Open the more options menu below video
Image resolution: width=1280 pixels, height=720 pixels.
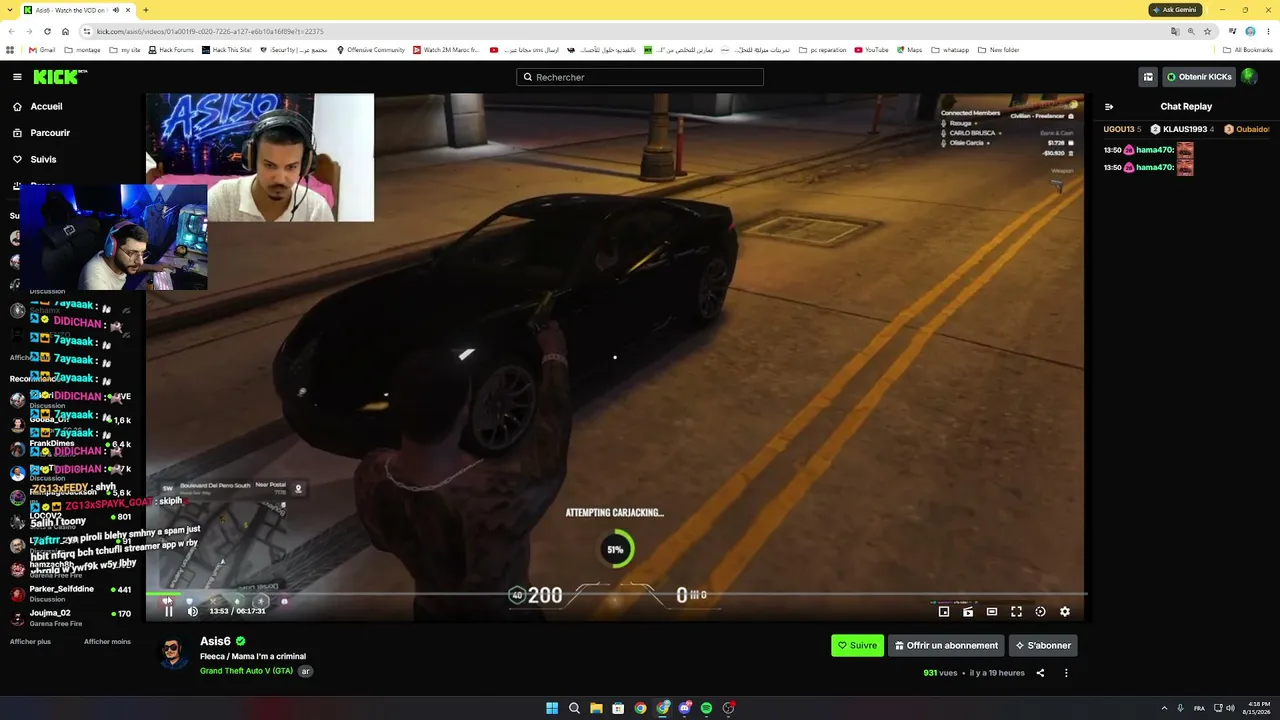point(1066,673)
